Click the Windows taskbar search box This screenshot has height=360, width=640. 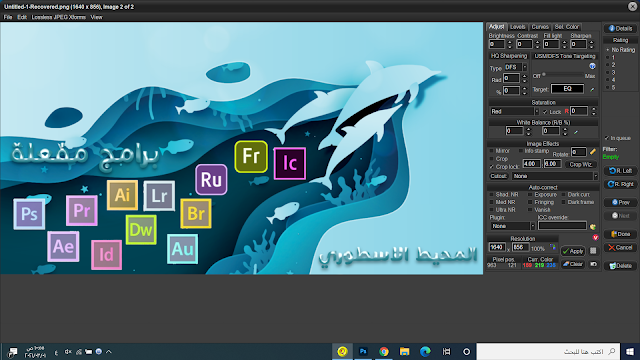548,351
